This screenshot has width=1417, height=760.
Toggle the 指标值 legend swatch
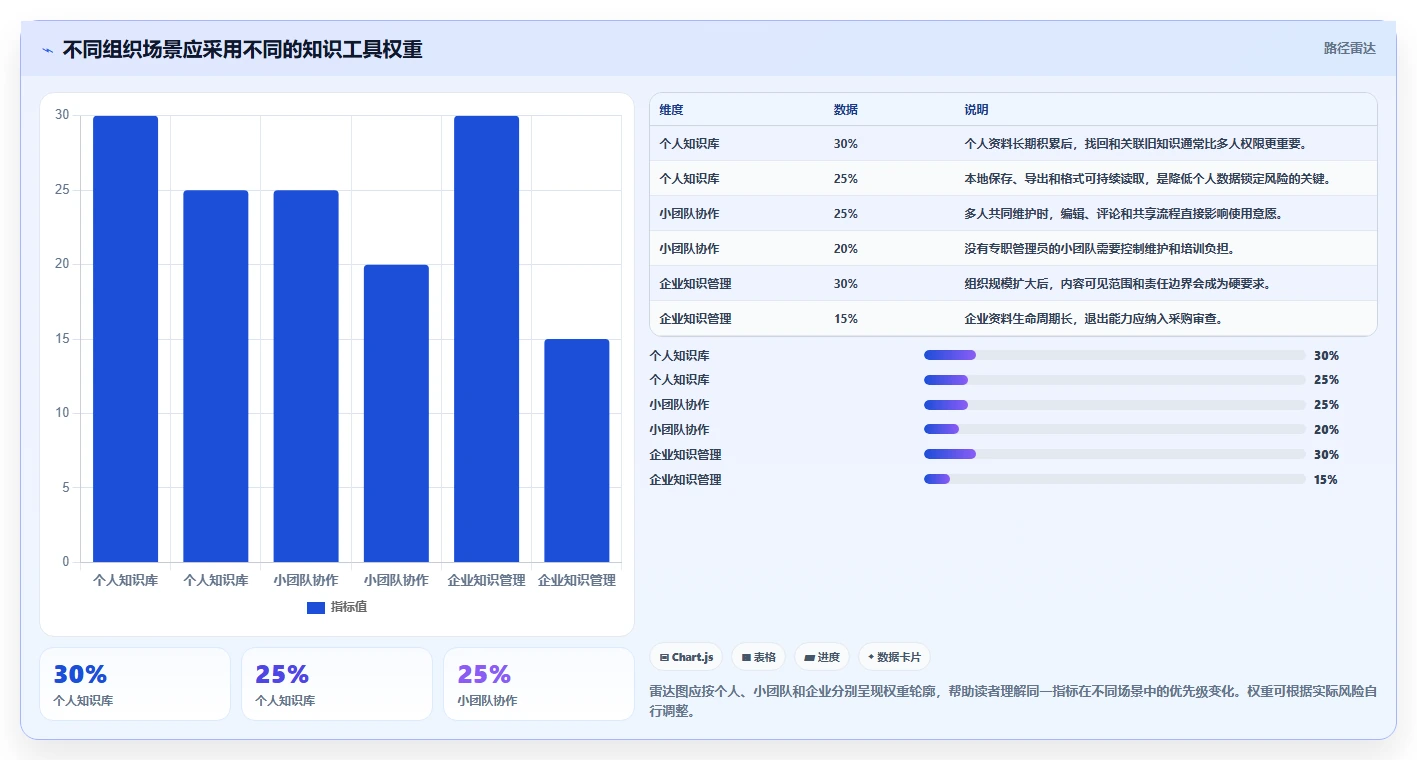tap(316, 607)
